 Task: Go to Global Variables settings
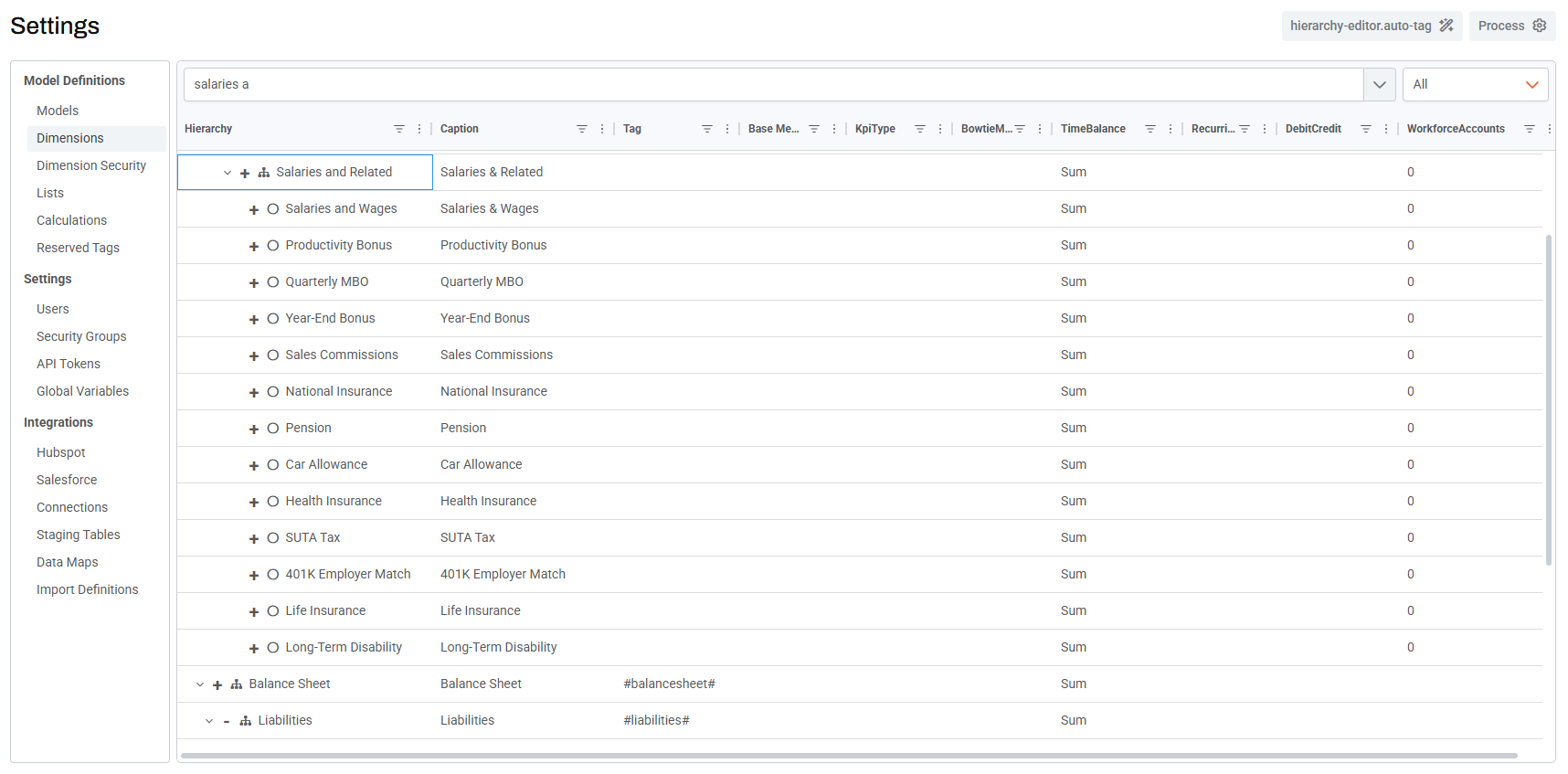(82, 391)
